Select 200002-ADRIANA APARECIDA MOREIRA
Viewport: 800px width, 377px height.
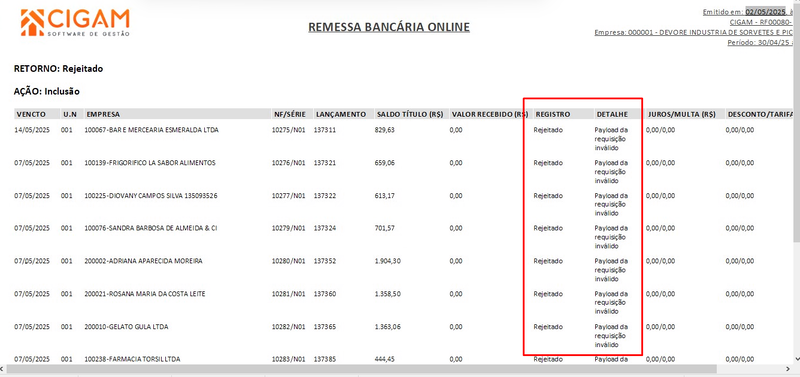pos(143,261)
